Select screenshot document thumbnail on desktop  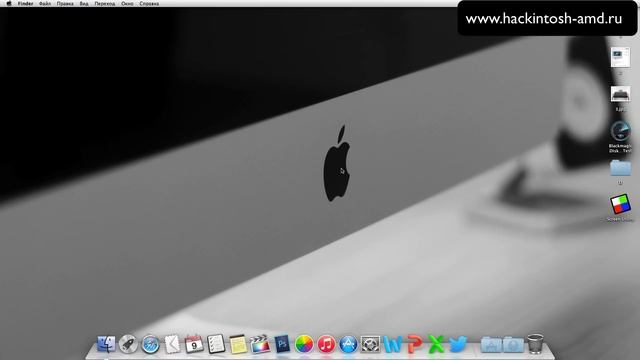[x=620, y=57]
